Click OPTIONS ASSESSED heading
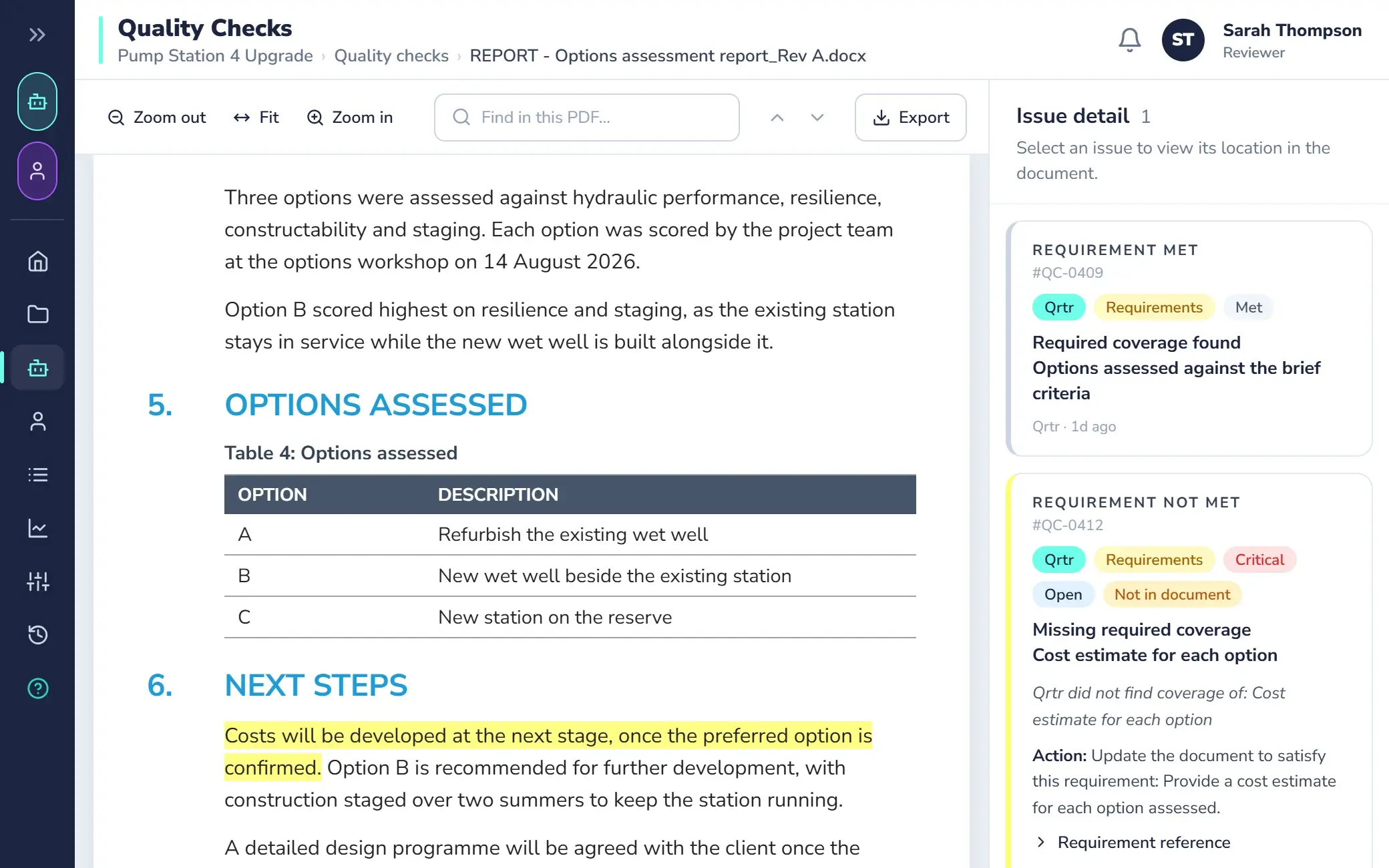This screenshot has width=1389, height=868. 376,405
